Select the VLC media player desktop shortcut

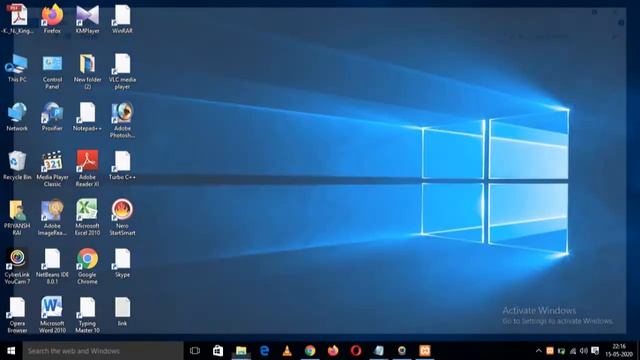(x=122, y=71)
